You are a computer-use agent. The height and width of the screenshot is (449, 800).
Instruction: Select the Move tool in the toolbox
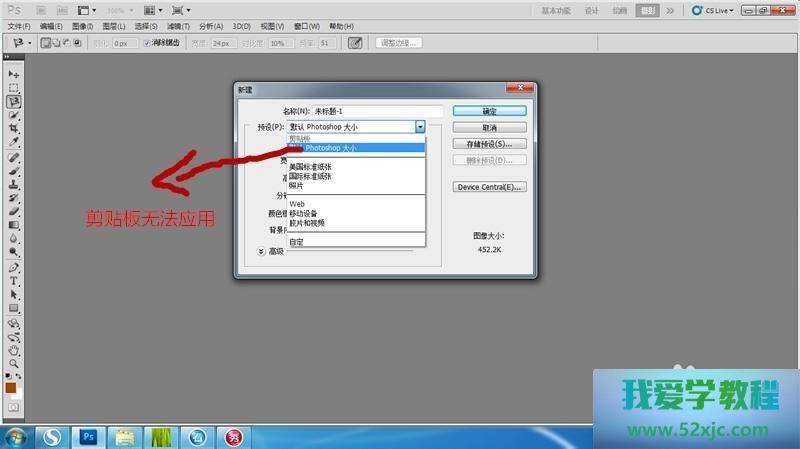pyautogui.click(x=14, y=74)
